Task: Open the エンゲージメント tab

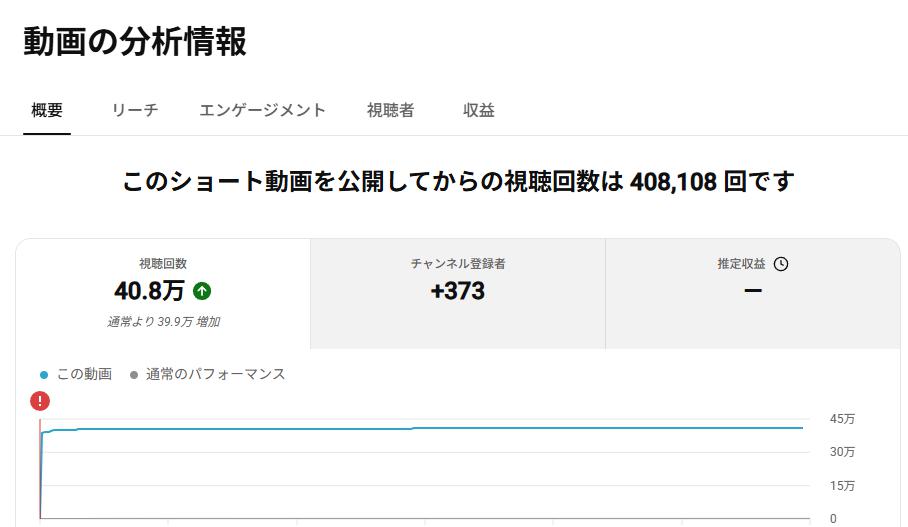Action: pos(262,110)
